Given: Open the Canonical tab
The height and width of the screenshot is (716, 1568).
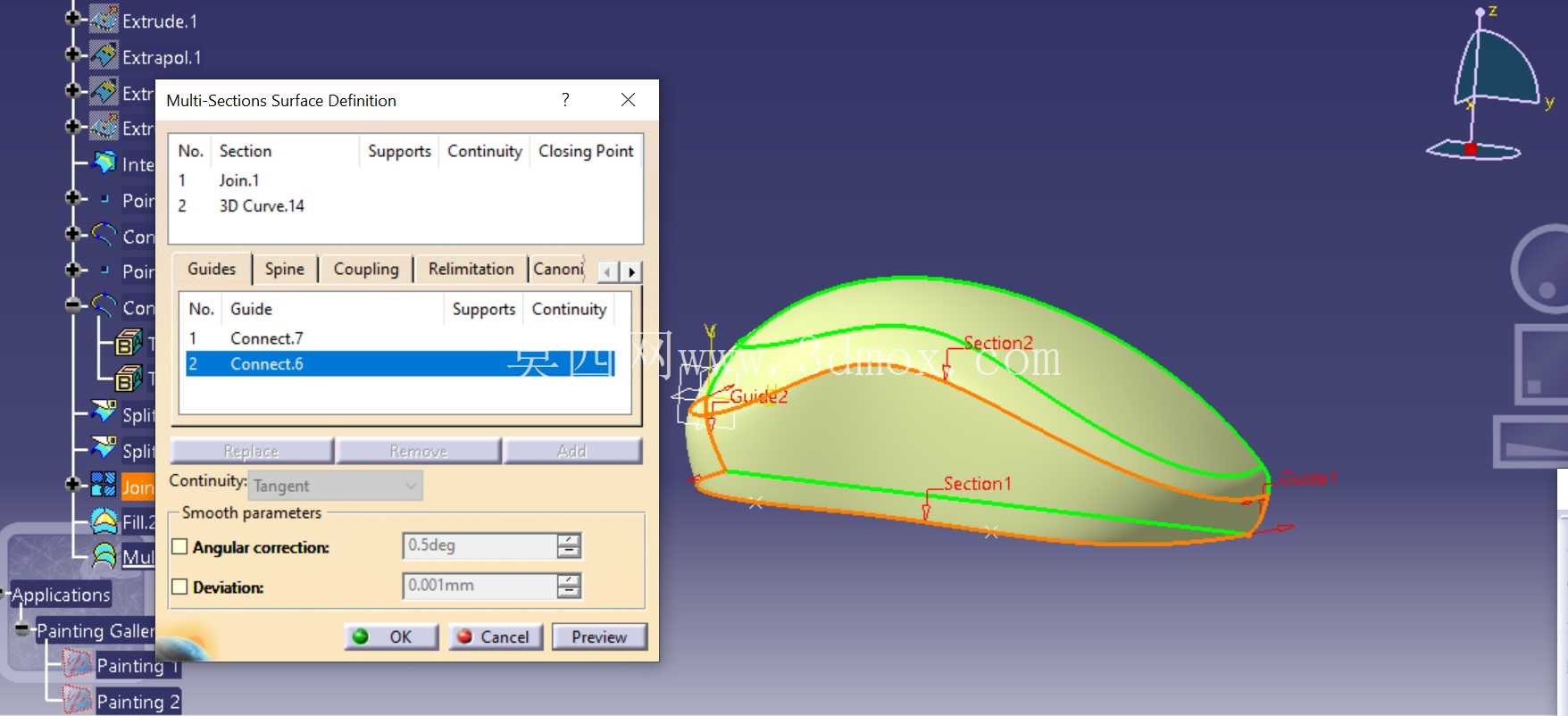Looking at the screenshot, I should pos(558,269).
